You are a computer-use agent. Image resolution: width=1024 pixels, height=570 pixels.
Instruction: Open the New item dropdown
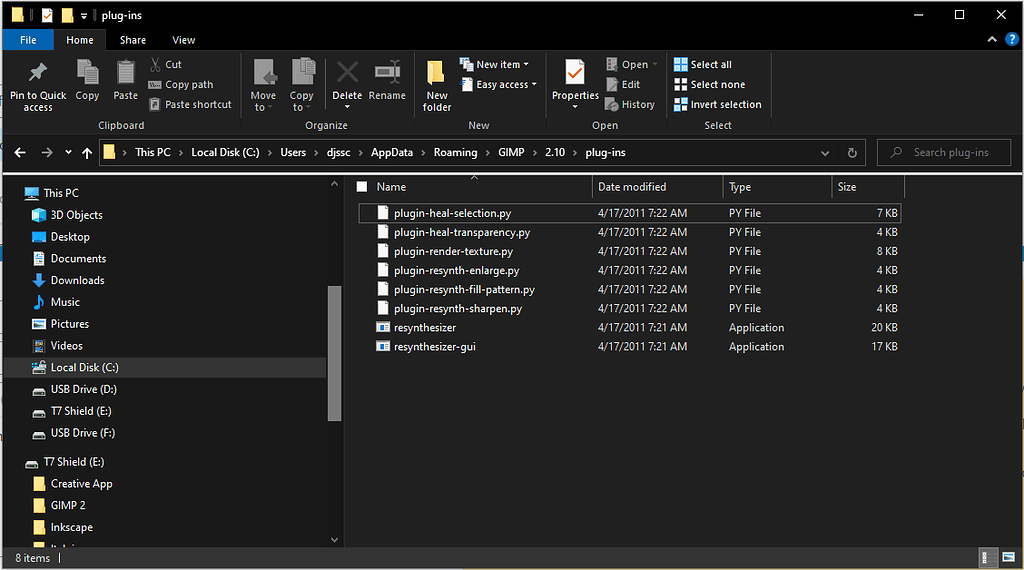pyautogui.click(x=494, y=64)
